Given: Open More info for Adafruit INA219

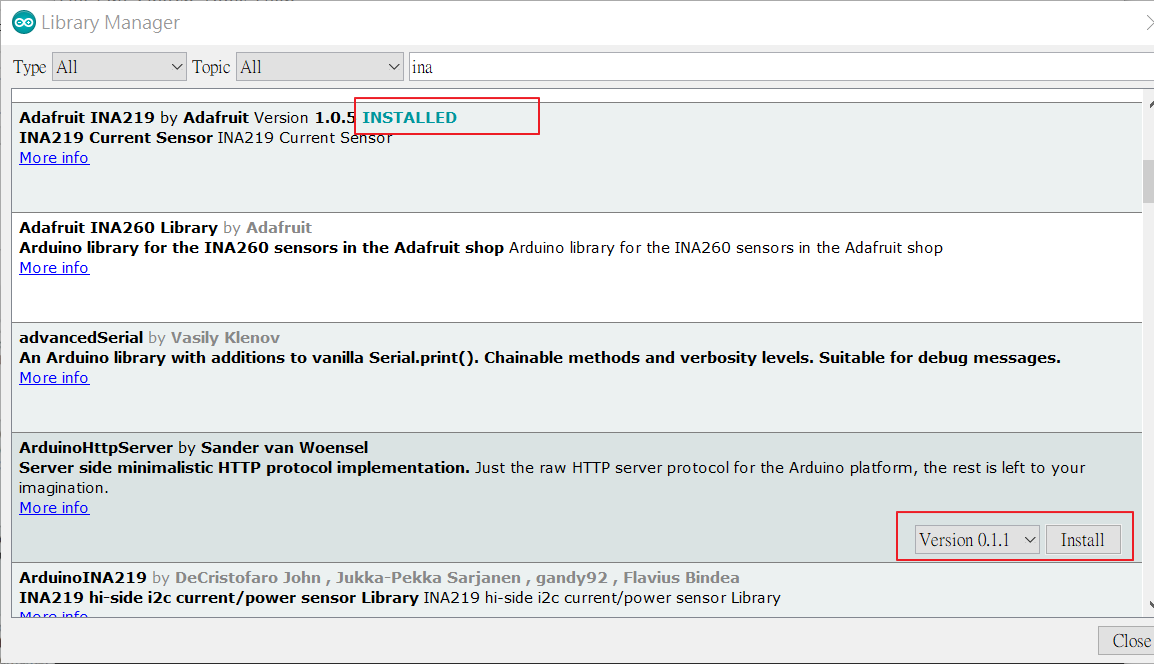Looking at the screenshot, I should tap(53, 157).
